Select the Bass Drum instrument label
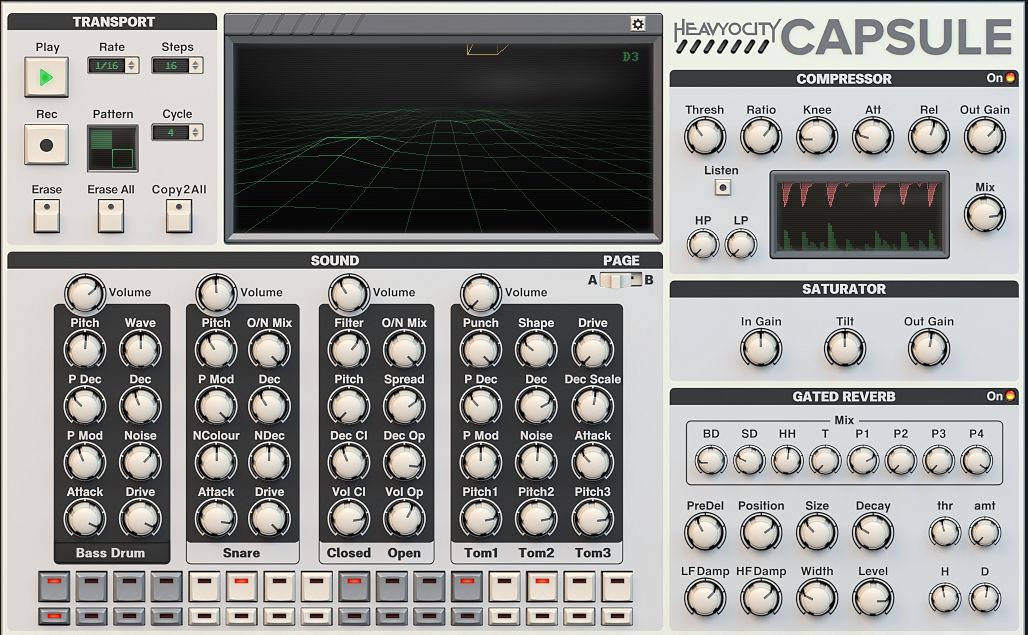 coord(110,553)
